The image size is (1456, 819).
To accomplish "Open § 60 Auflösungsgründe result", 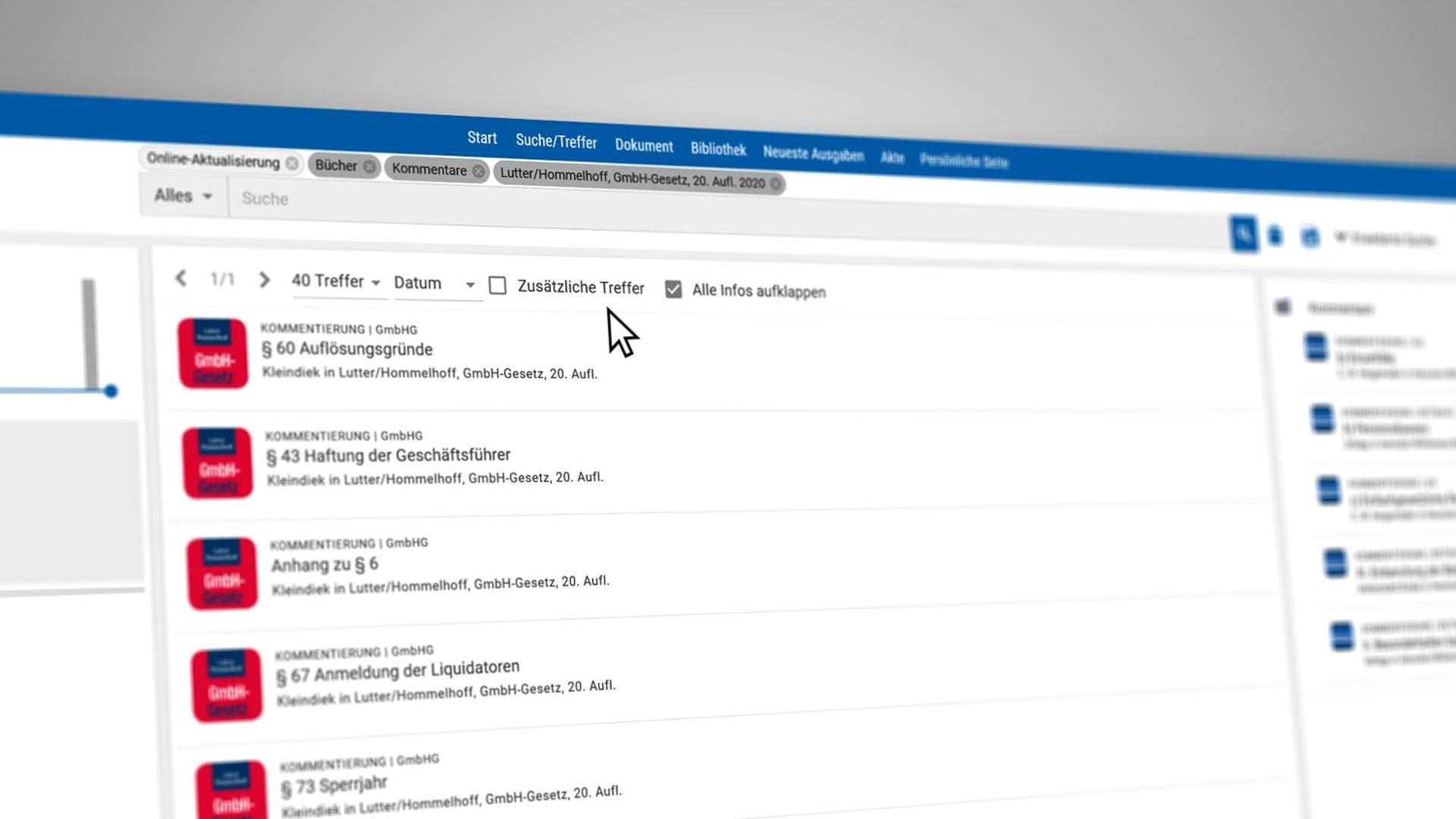I will [347, 349].
